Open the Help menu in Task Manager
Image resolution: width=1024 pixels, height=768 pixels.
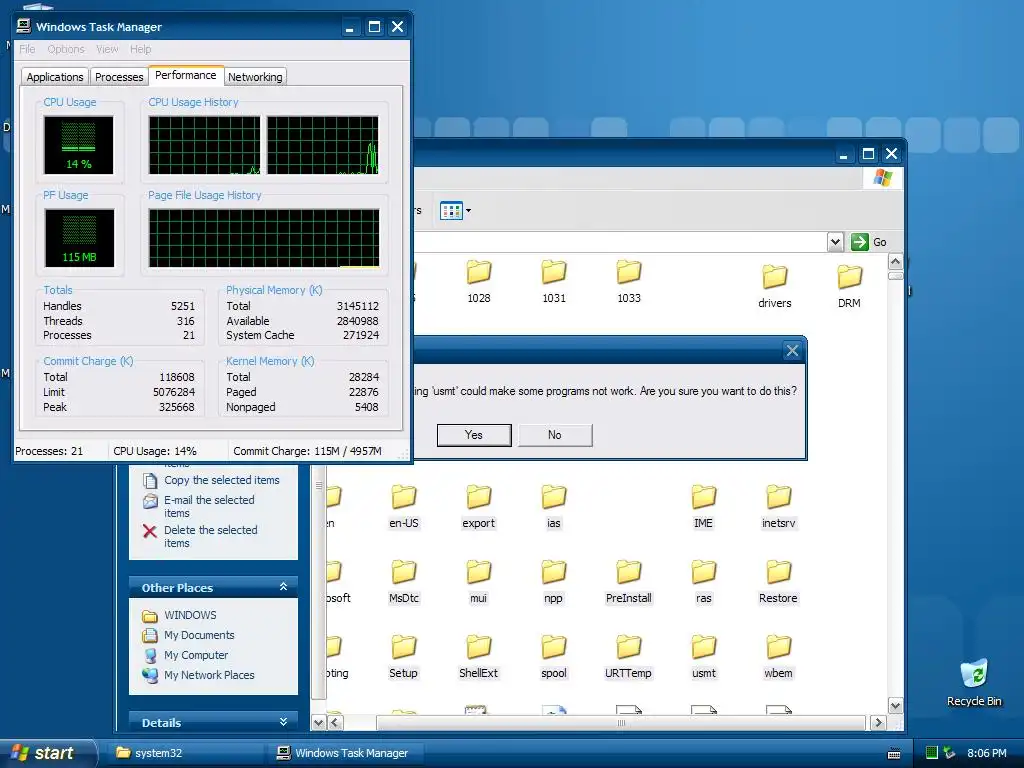(140, 49)
